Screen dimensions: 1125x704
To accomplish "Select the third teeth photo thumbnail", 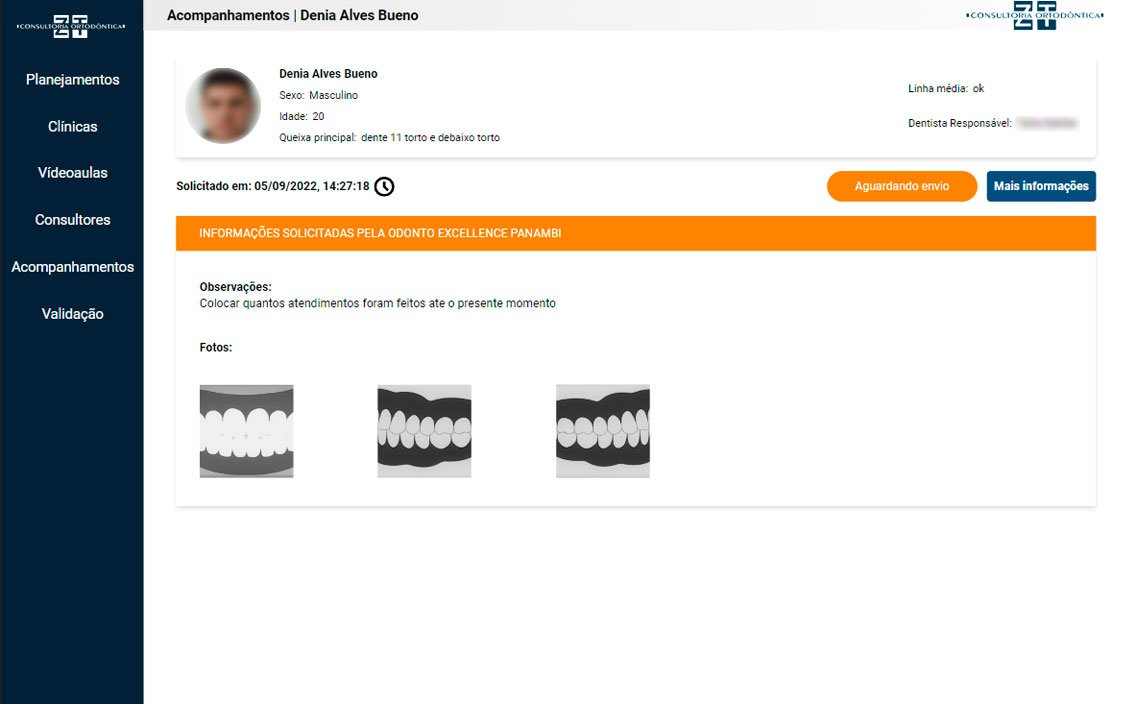I will [x=602, y=431].
